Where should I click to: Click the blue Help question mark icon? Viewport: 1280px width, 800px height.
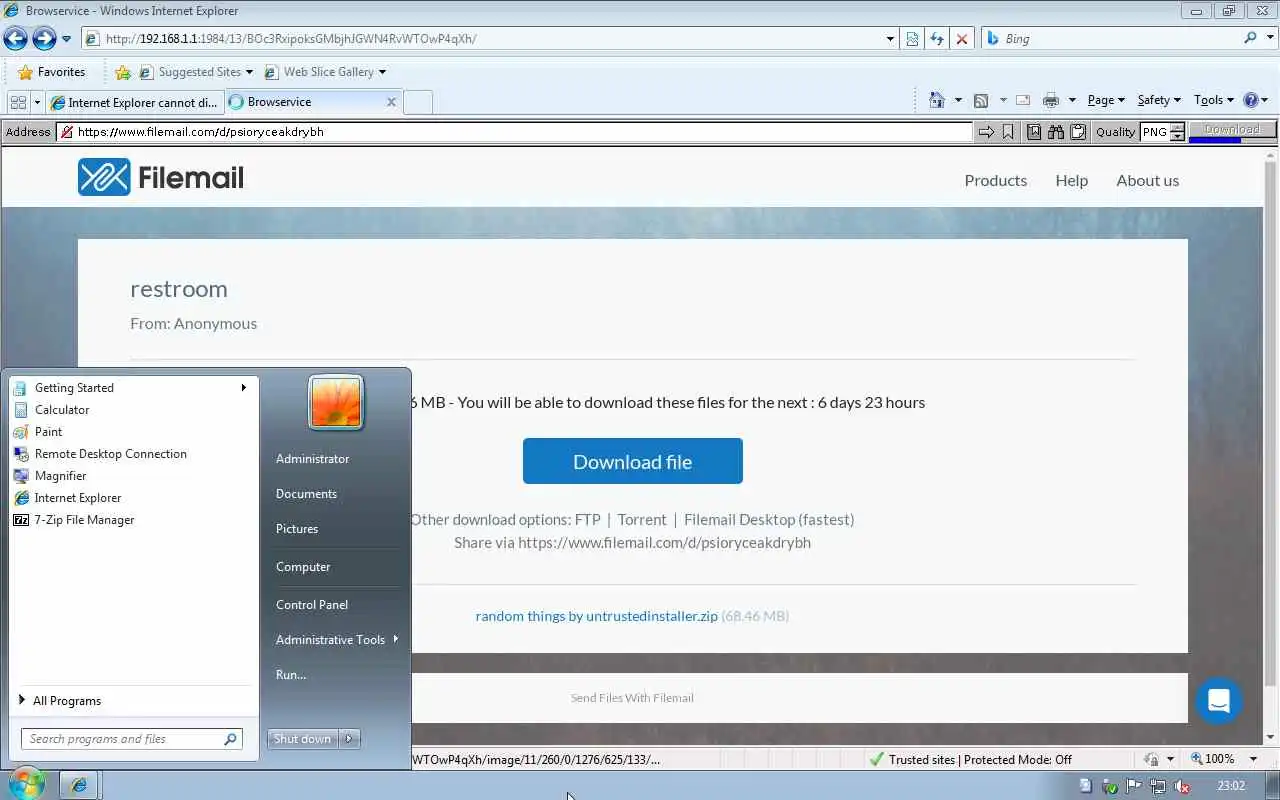click(1250, 100)
